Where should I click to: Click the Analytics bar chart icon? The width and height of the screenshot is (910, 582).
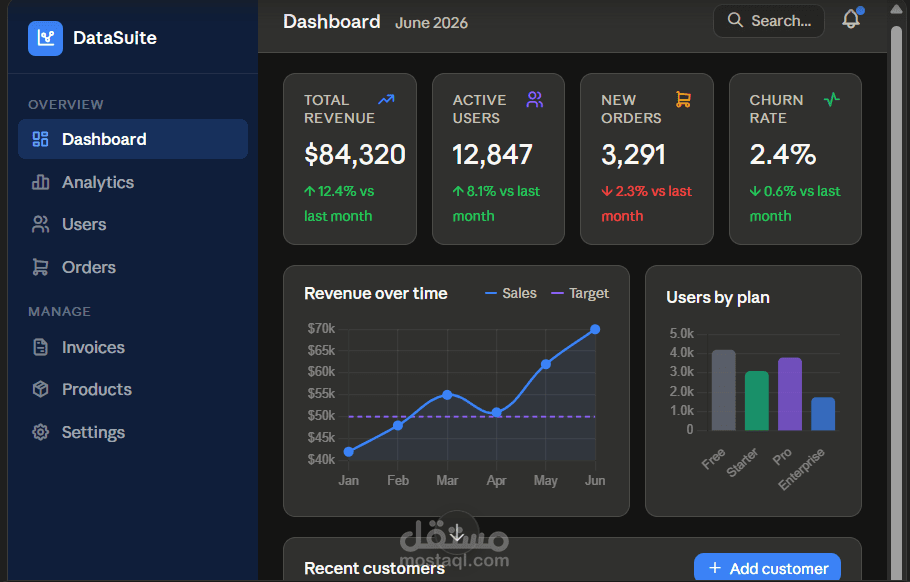(40, 182)
